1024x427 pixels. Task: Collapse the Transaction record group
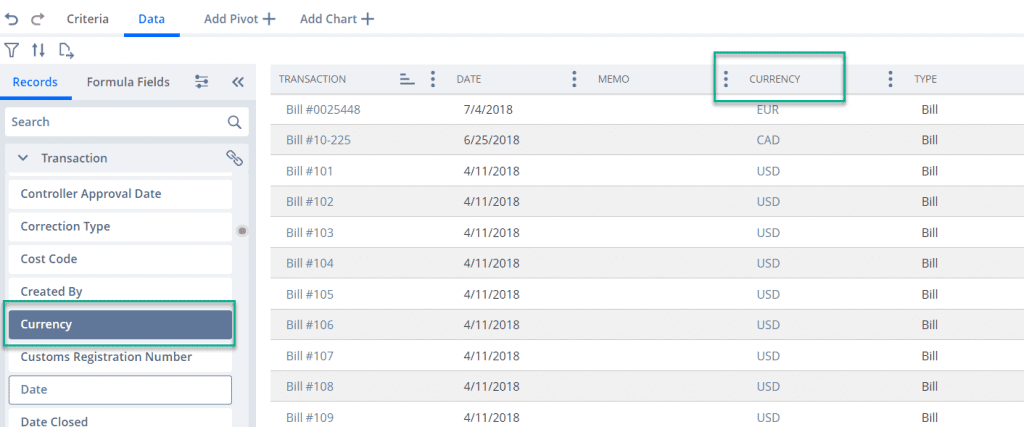23,158
